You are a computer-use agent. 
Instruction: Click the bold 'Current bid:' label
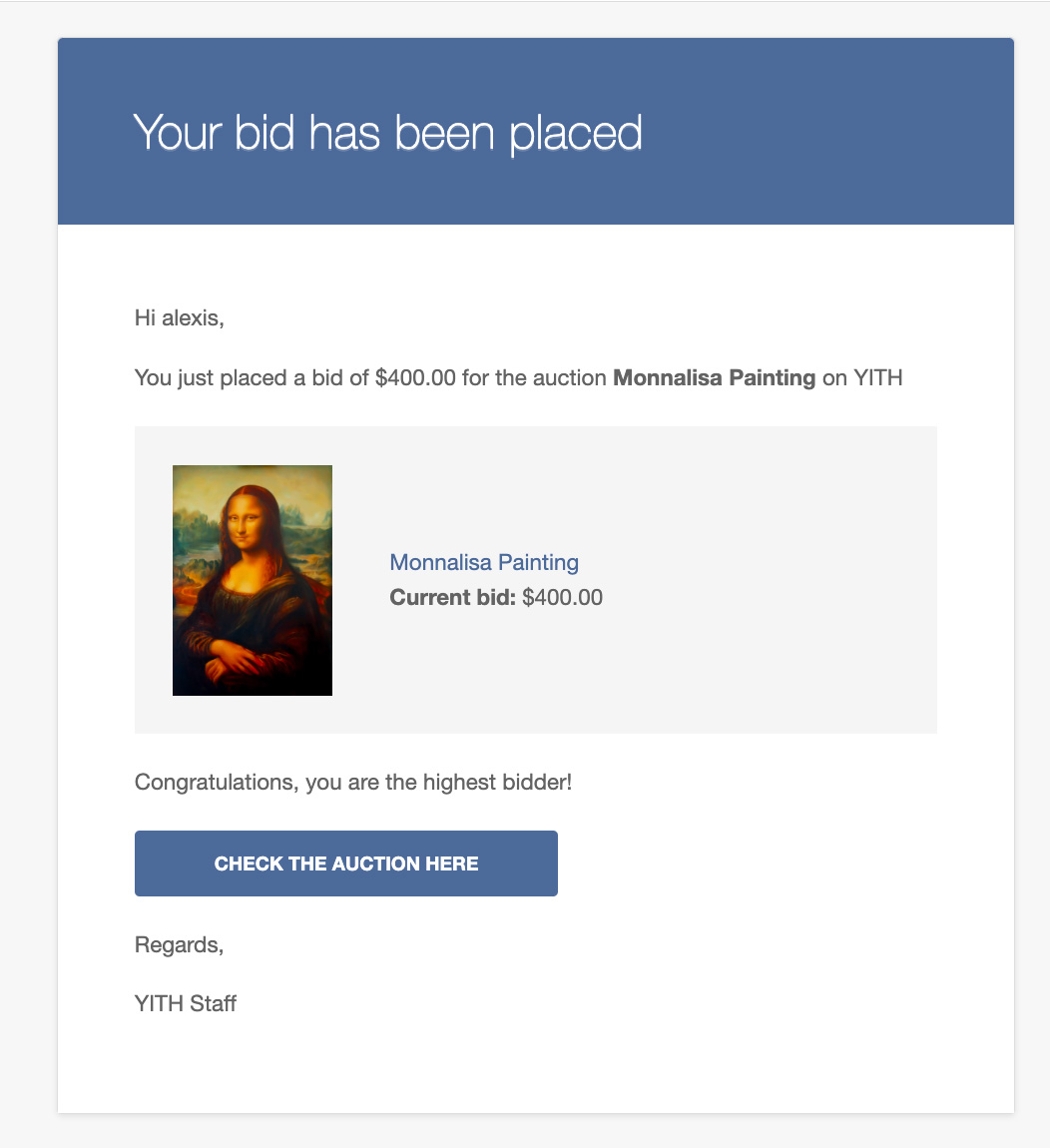pyautogui.click(x=452, y=598)
